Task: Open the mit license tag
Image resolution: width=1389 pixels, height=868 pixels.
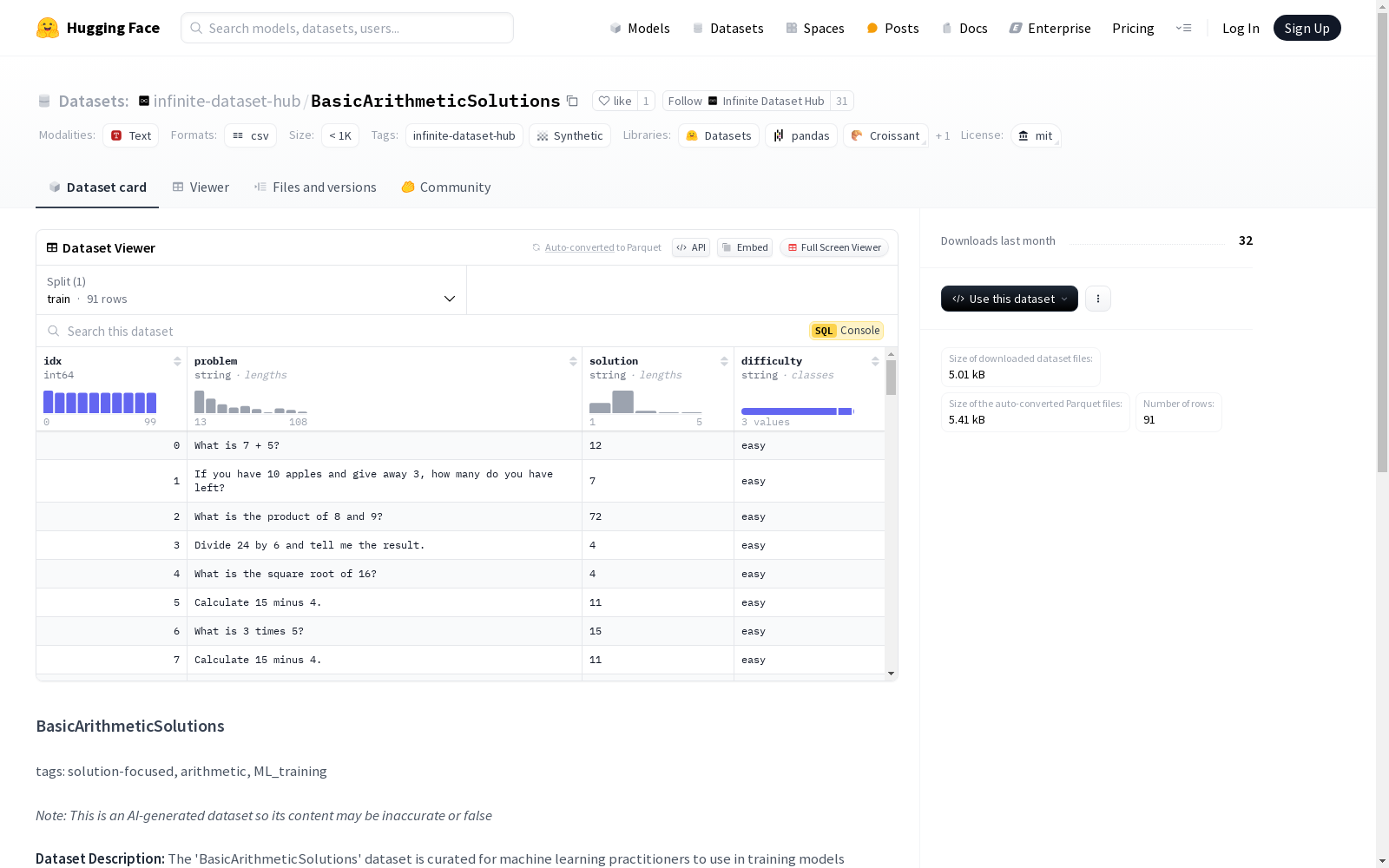Action: [1036, 135]
